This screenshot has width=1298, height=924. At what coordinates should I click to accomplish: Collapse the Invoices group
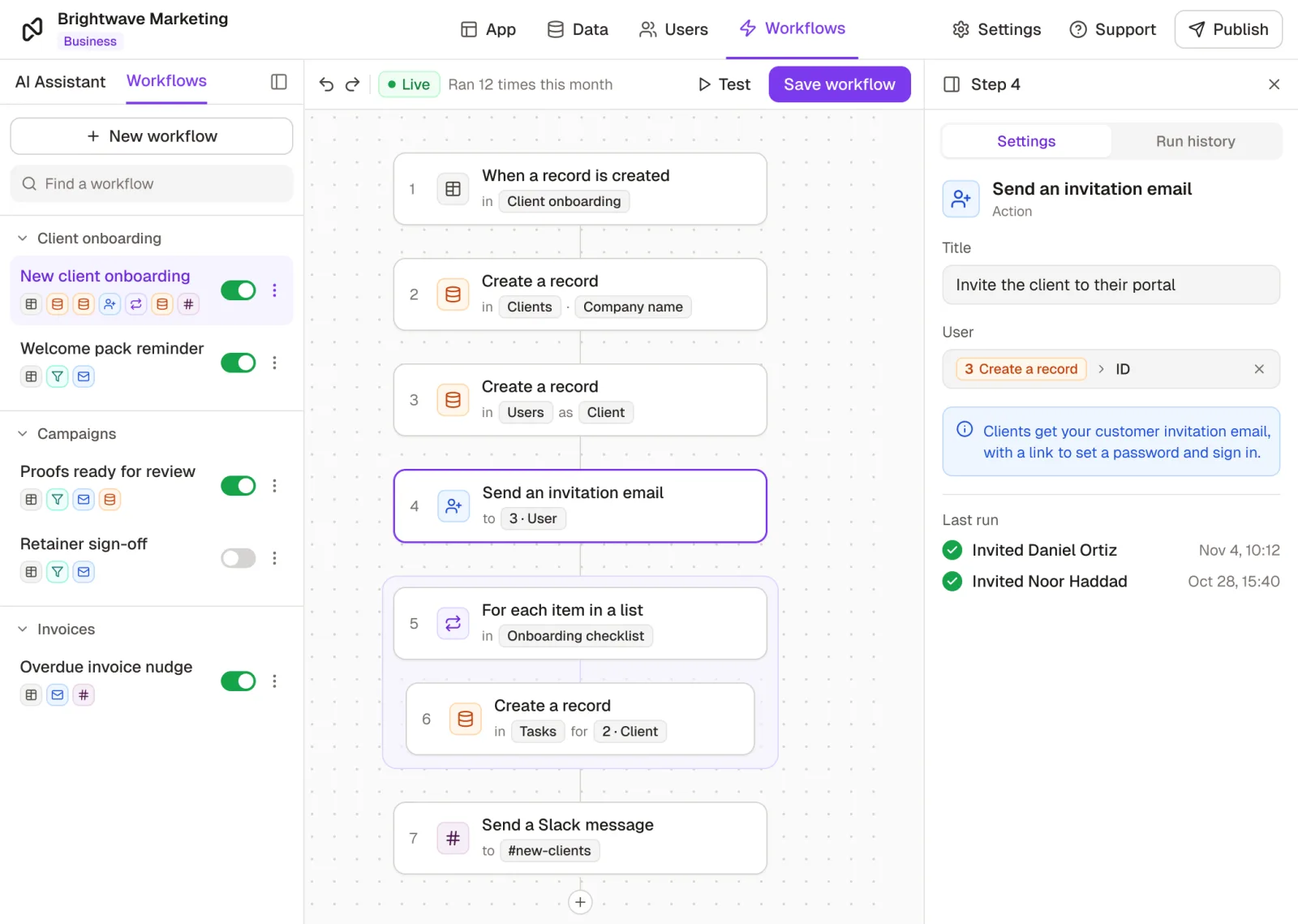click(x=23, y=630)
